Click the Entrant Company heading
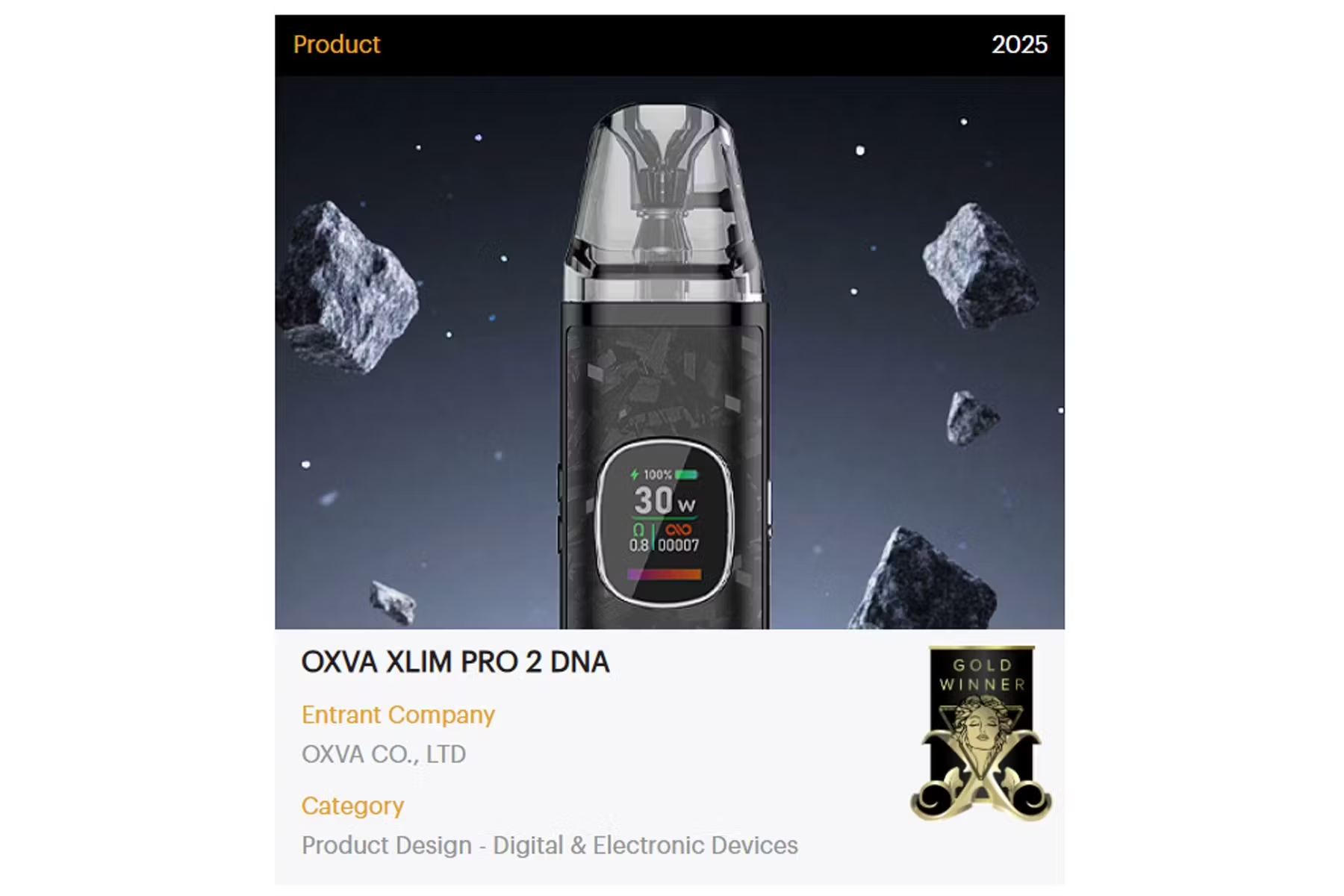 (398, 715)
